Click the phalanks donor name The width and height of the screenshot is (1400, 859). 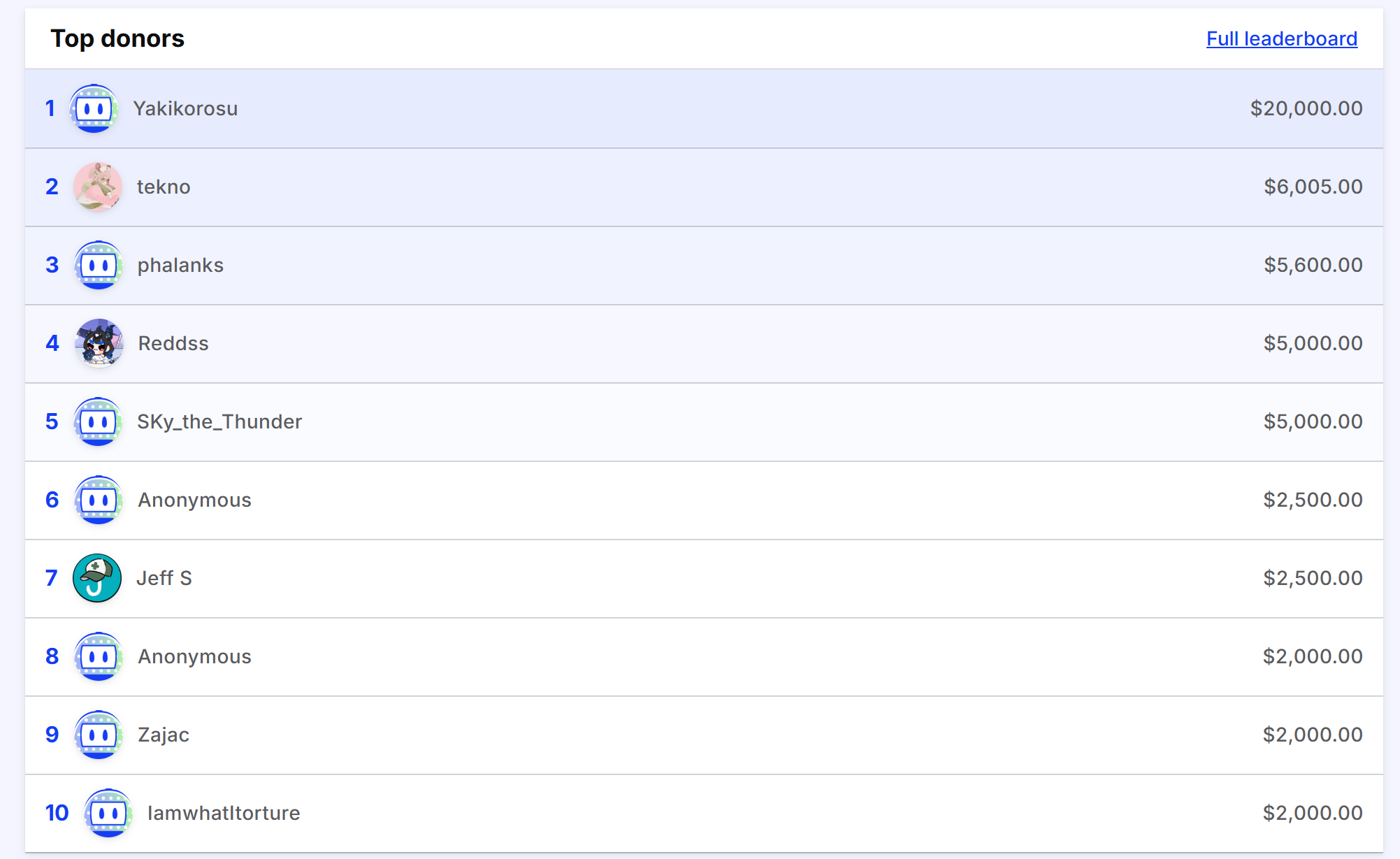pos(180,265)
